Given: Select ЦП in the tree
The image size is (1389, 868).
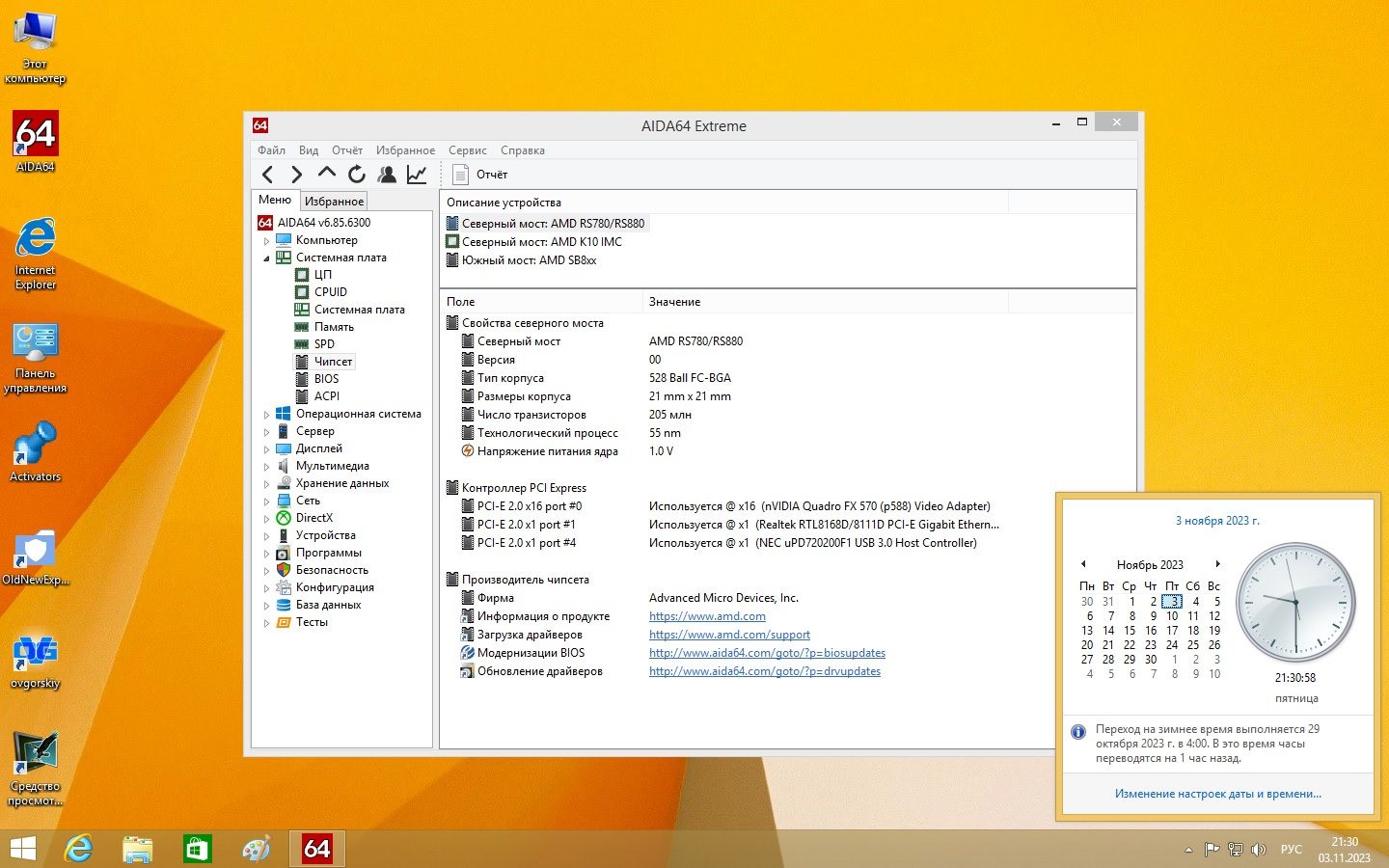Looking at the screenshot, I should coord(323,275).
